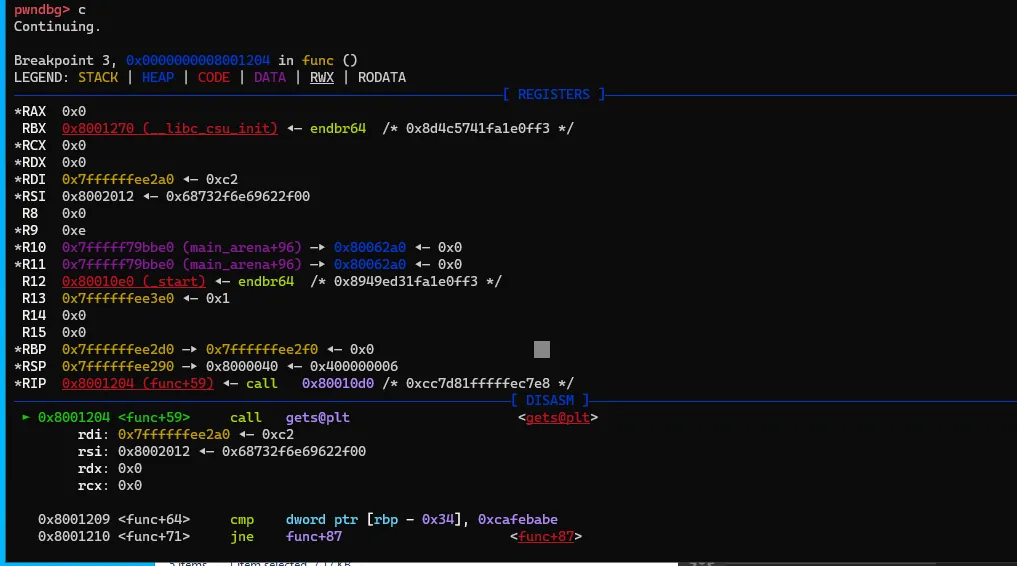Image resolution: width=1017 pixels, height=566 pixels.
Task: Click the green current-instruction arrow in DISASM
Action: tap(26, 417)
